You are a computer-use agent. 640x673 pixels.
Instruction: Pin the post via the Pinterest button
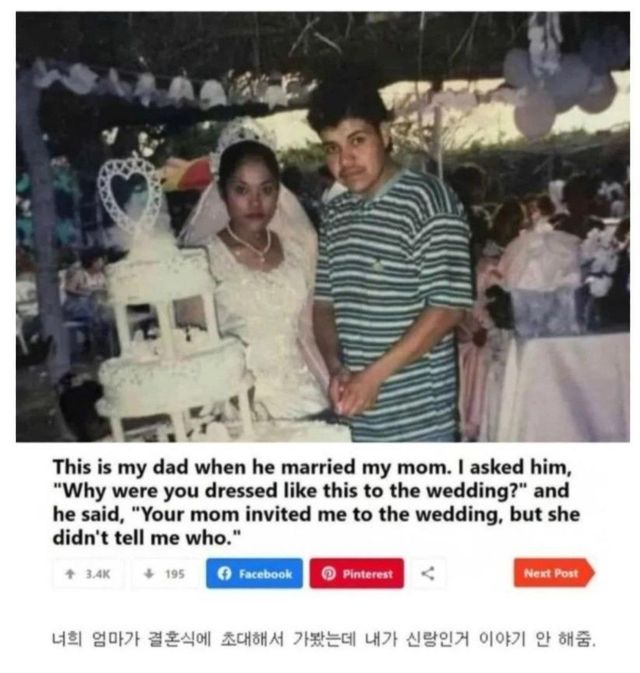pyautogui.click(x=356, y=573)
